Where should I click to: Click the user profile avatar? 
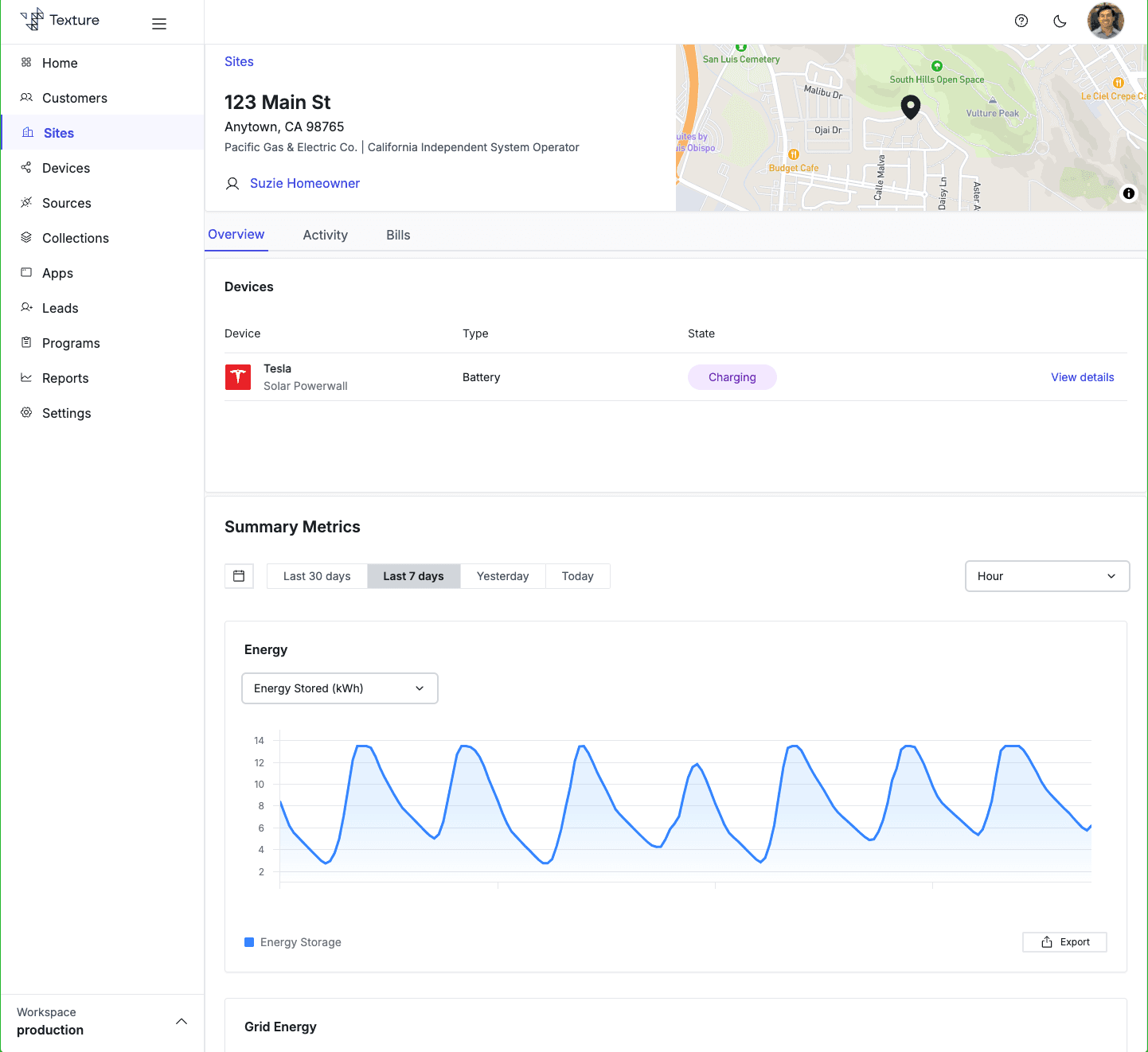(x=1105, y=21)
